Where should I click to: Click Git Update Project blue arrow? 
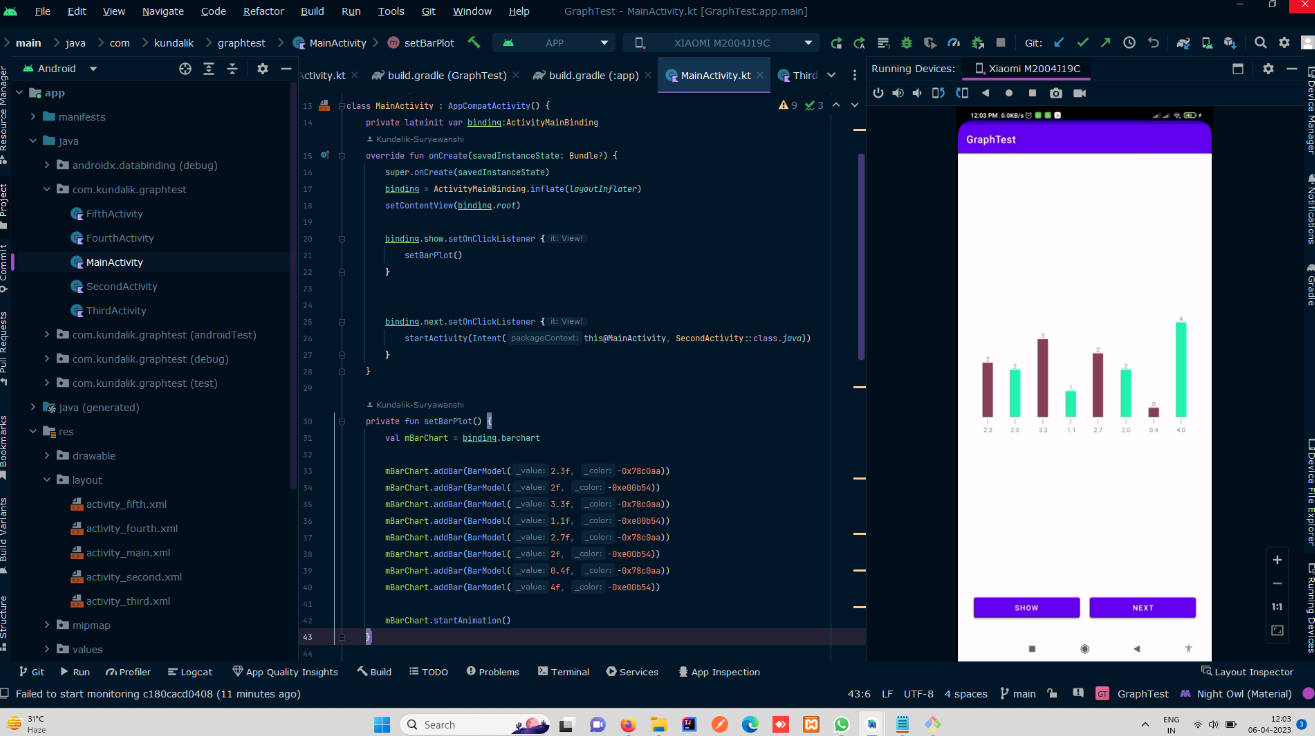click(1059, 43)
